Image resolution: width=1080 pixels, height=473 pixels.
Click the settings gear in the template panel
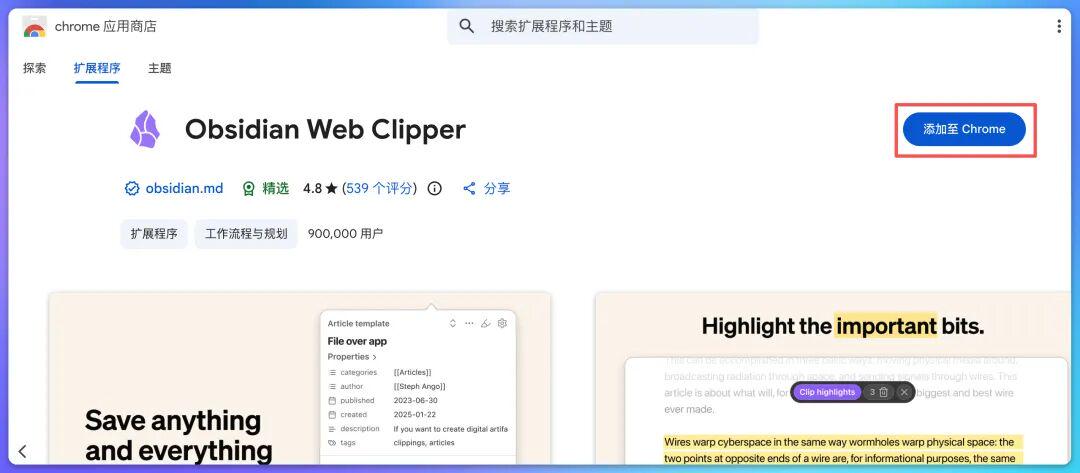point(502,324)
